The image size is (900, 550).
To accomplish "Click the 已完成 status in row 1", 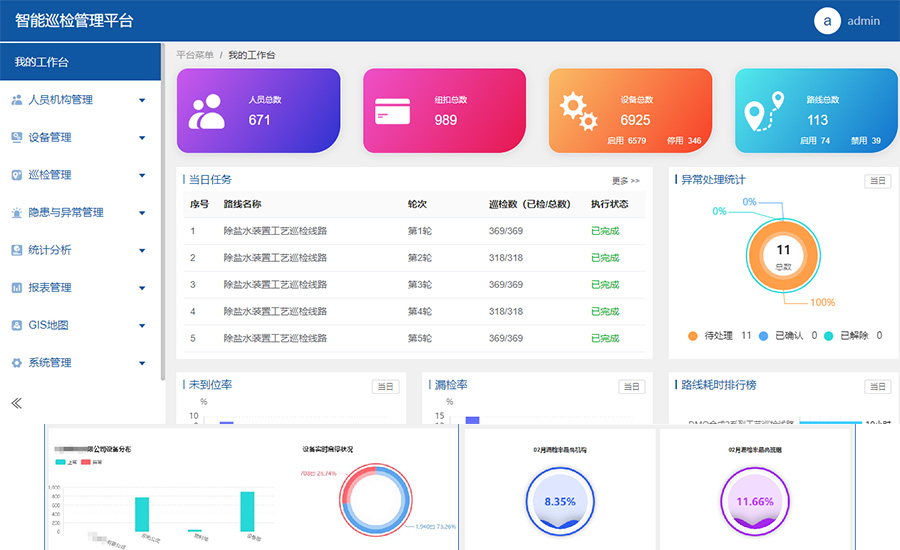I will click(x=605, y=231).
